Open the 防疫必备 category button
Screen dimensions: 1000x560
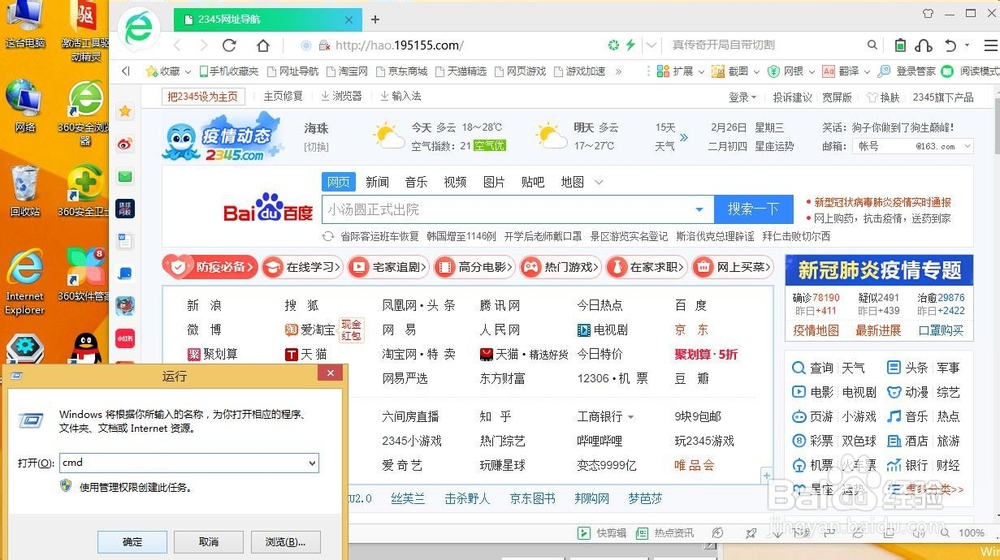210,267
